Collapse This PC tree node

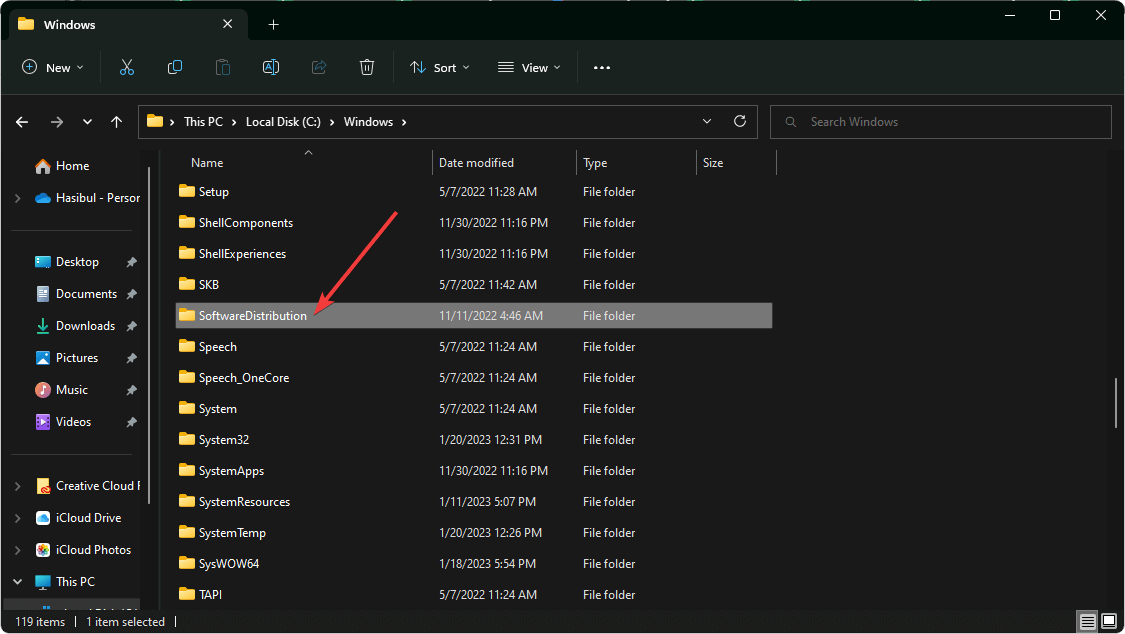pyautogui.click(x=18, y=582)
